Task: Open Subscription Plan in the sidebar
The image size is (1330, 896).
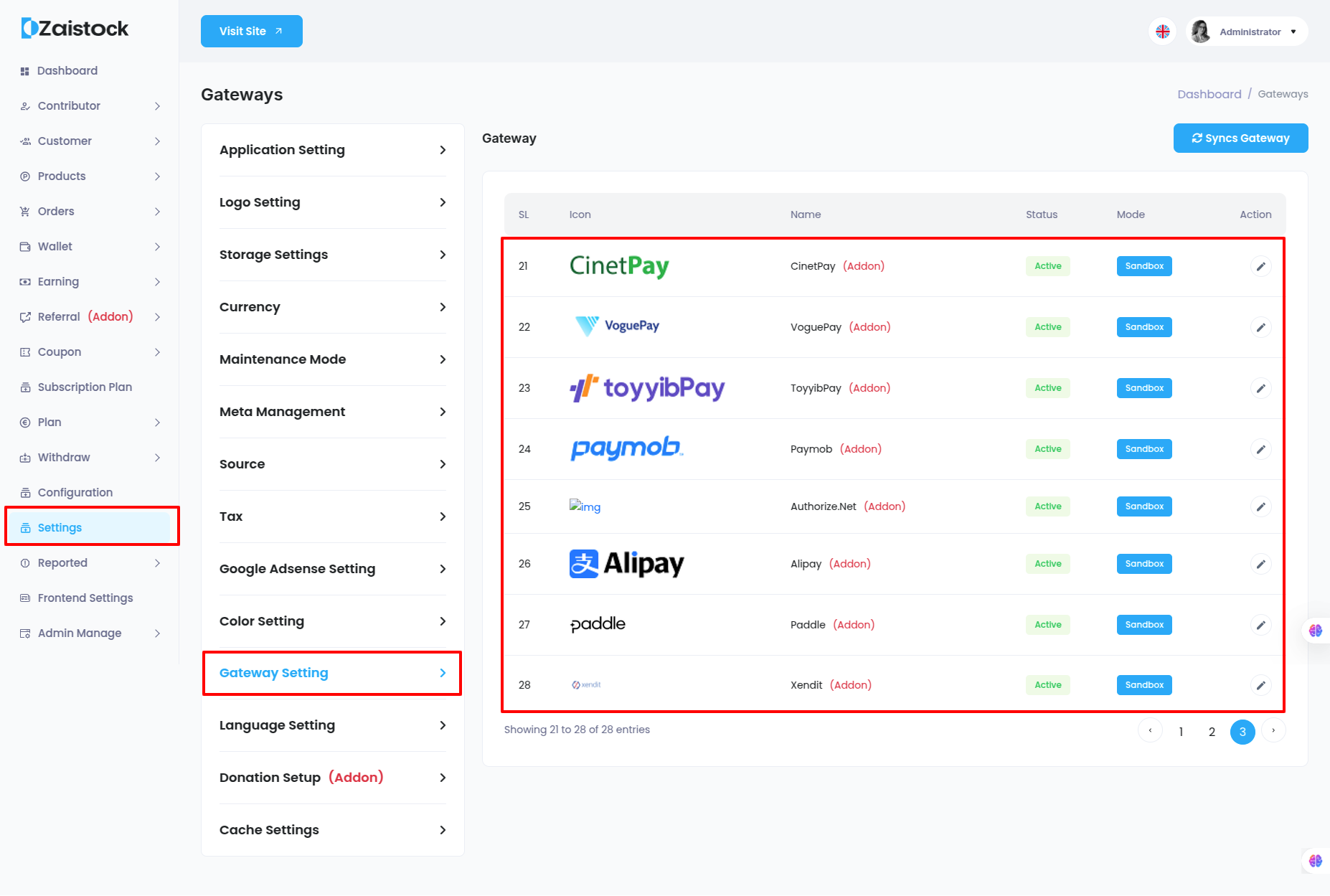Action: [90, 387]
